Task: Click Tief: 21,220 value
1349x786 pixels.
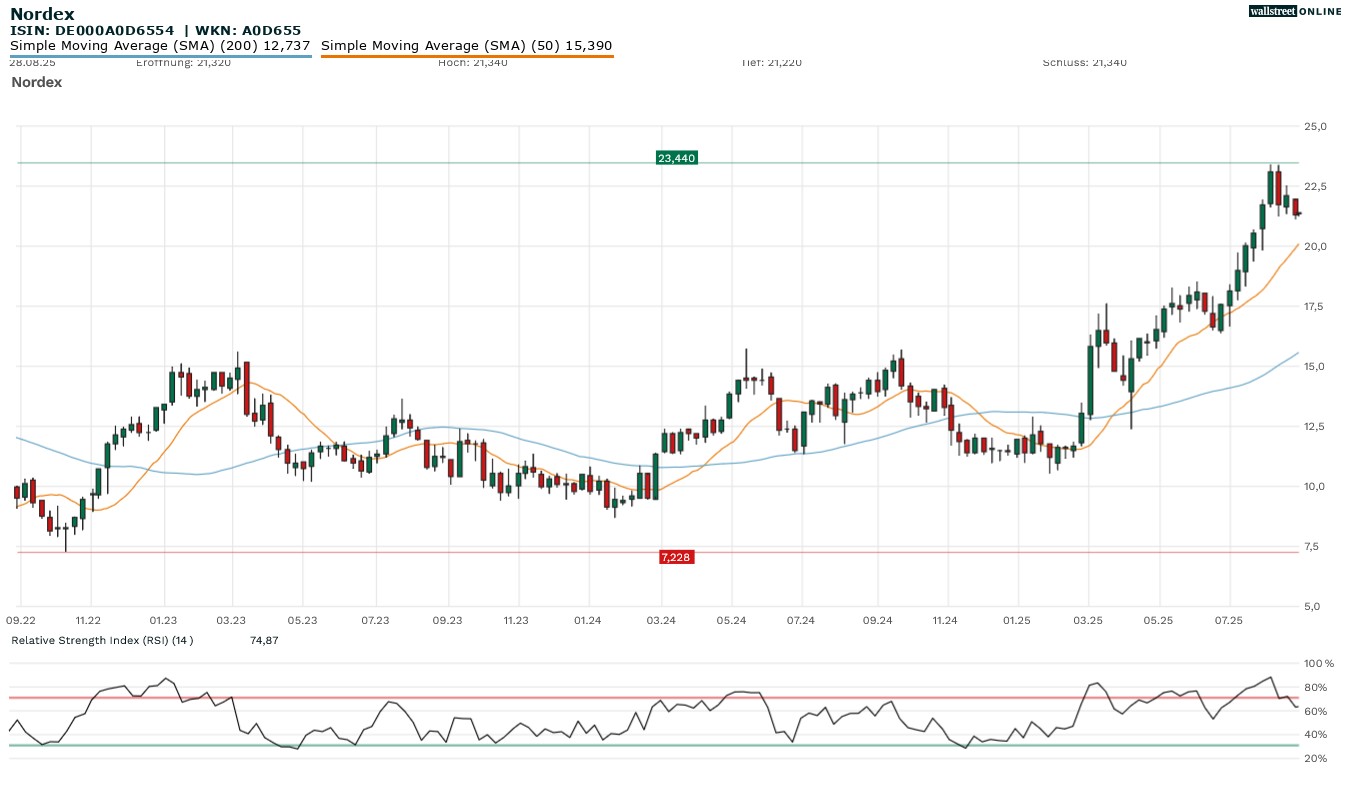Action: [771, 63]
